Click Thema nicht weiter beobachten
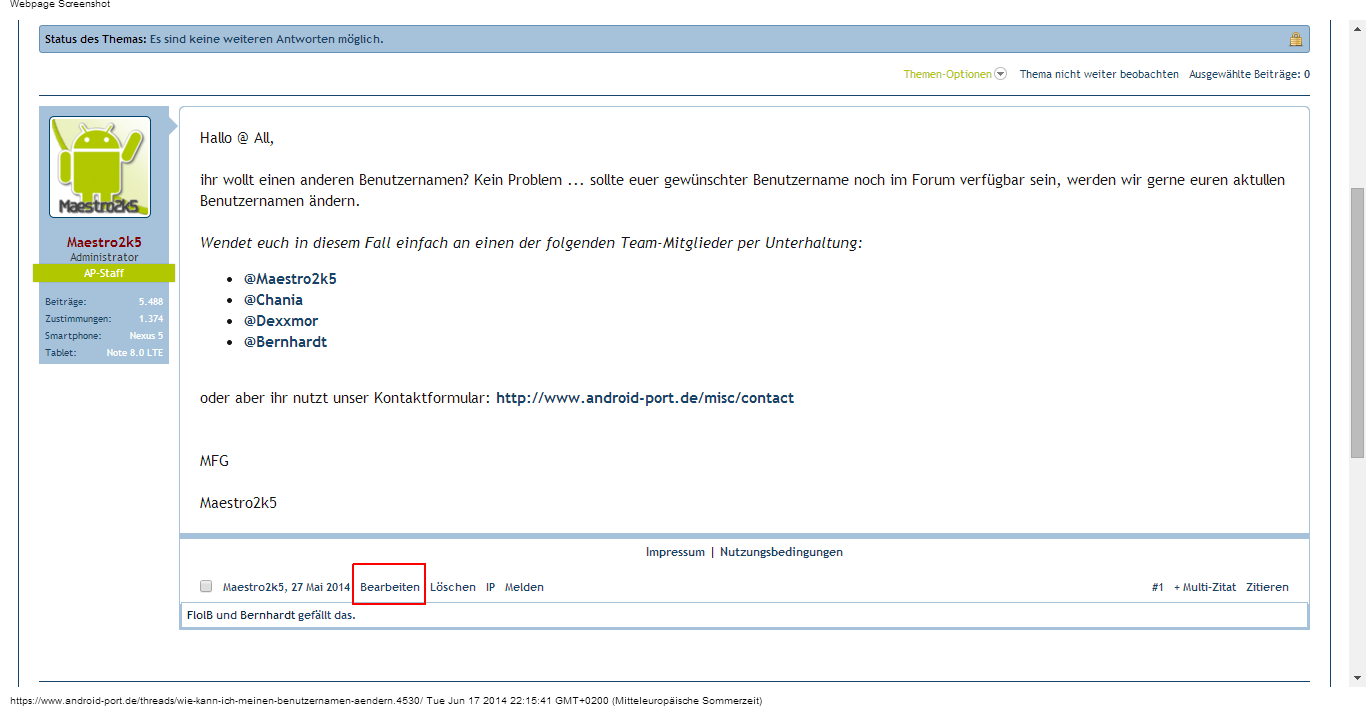This screenshot has width=1366, height=707. point(1098,74)
